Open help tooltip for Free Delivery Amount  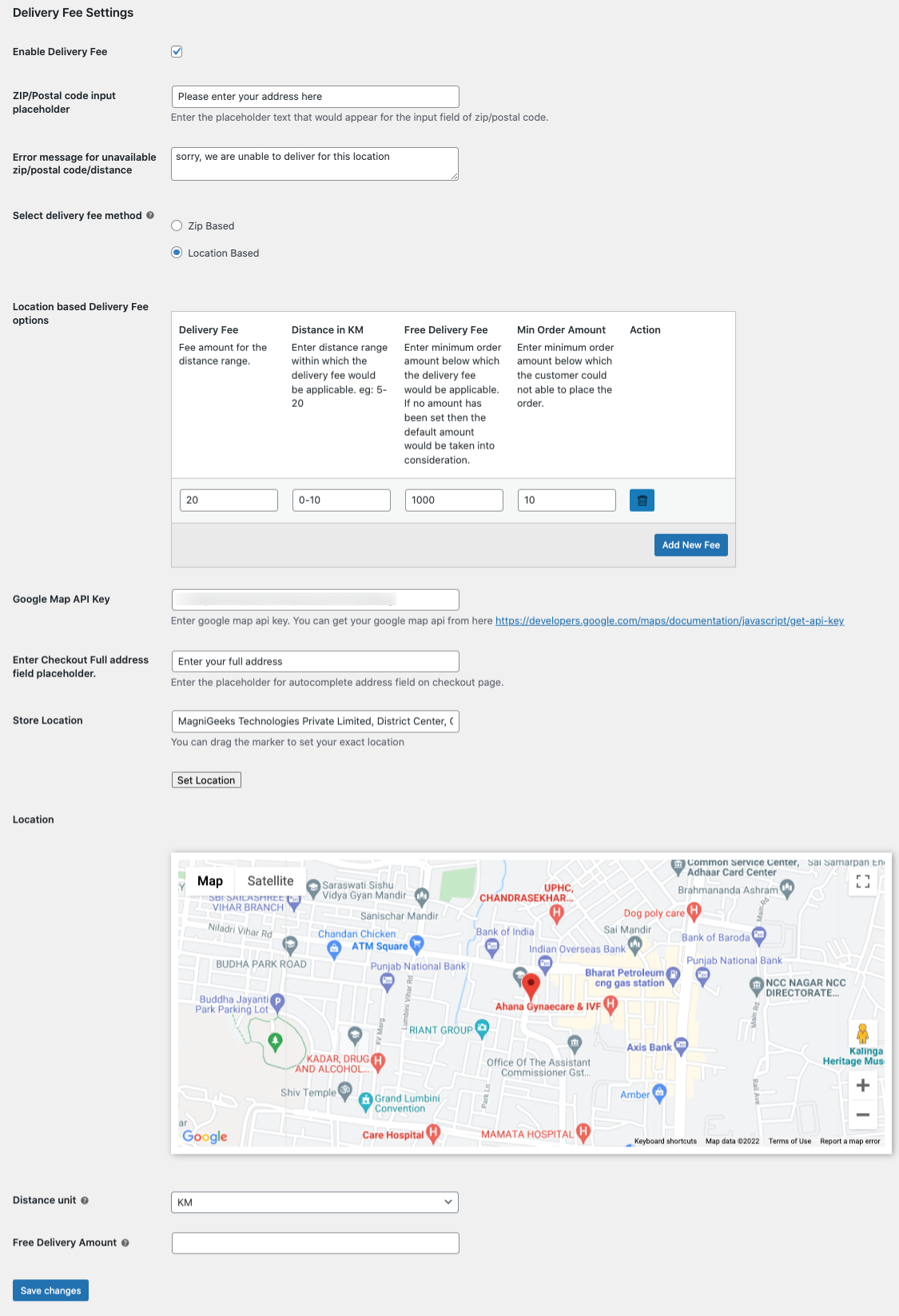tap(125, 1242)
